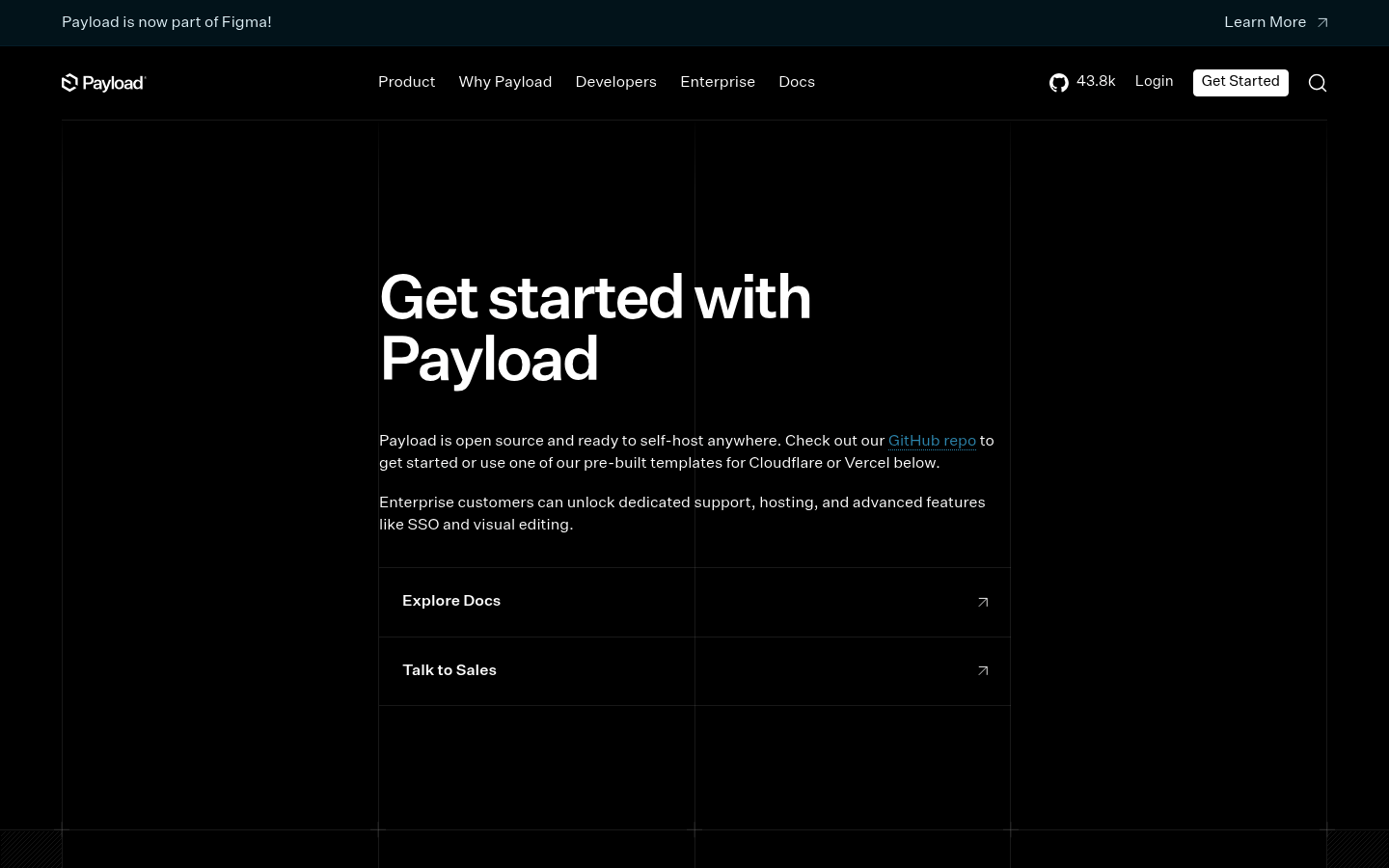Click the Get Started button
The height and width of the screenshot is (868, 1389).
coord(1240,83)
